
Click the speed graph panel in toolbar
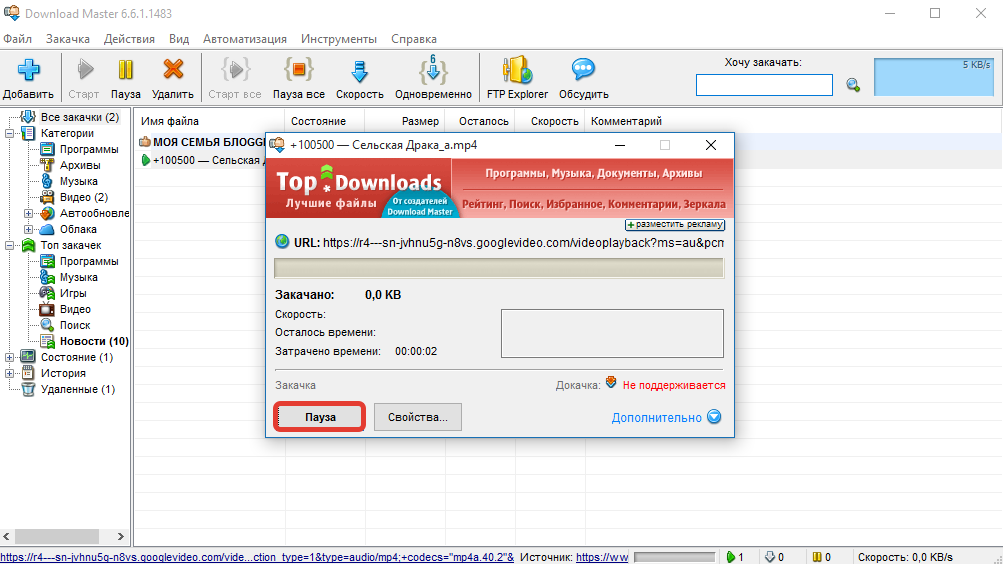934,77
